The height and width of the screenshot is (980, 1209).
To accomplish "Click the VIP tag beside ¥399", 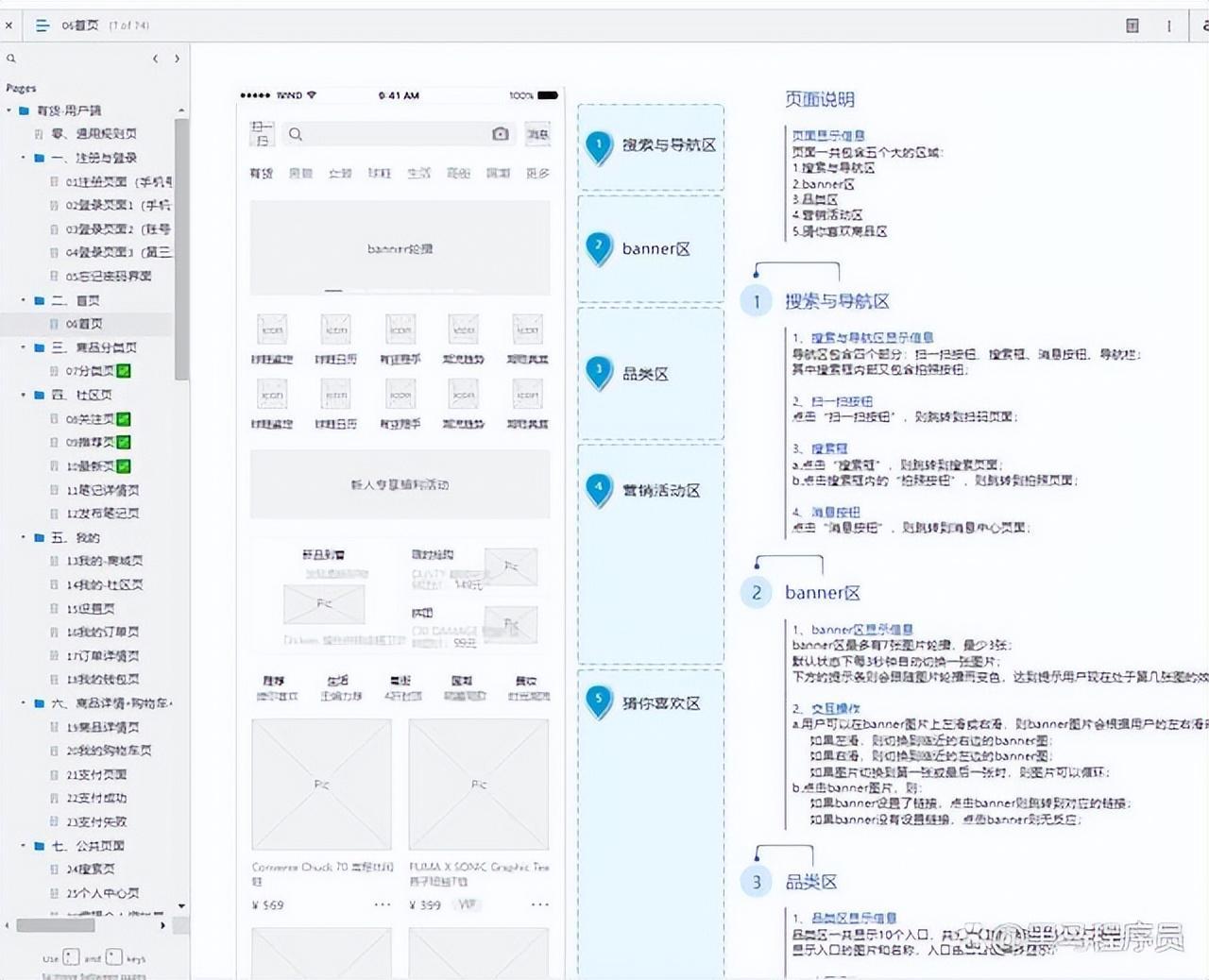I will [x=467, y=904].
